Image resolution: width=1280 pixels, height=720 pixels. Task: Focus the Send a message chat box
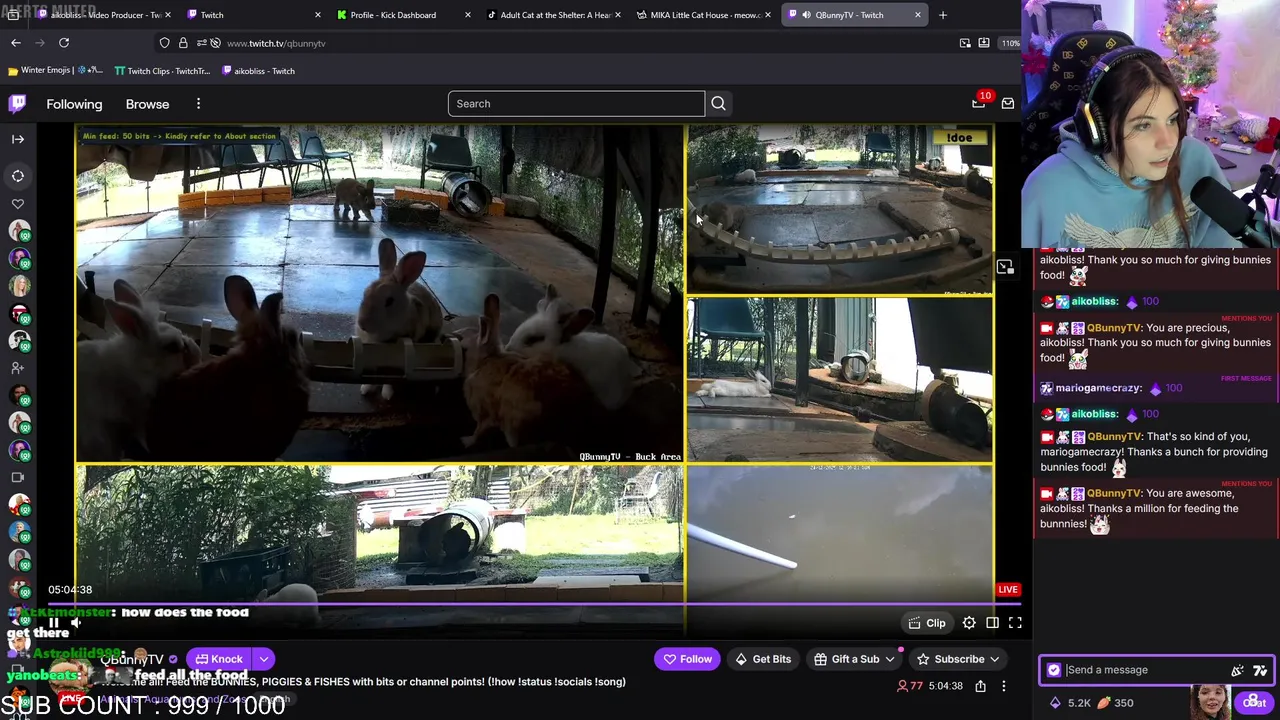click(x=1148, y=670)
